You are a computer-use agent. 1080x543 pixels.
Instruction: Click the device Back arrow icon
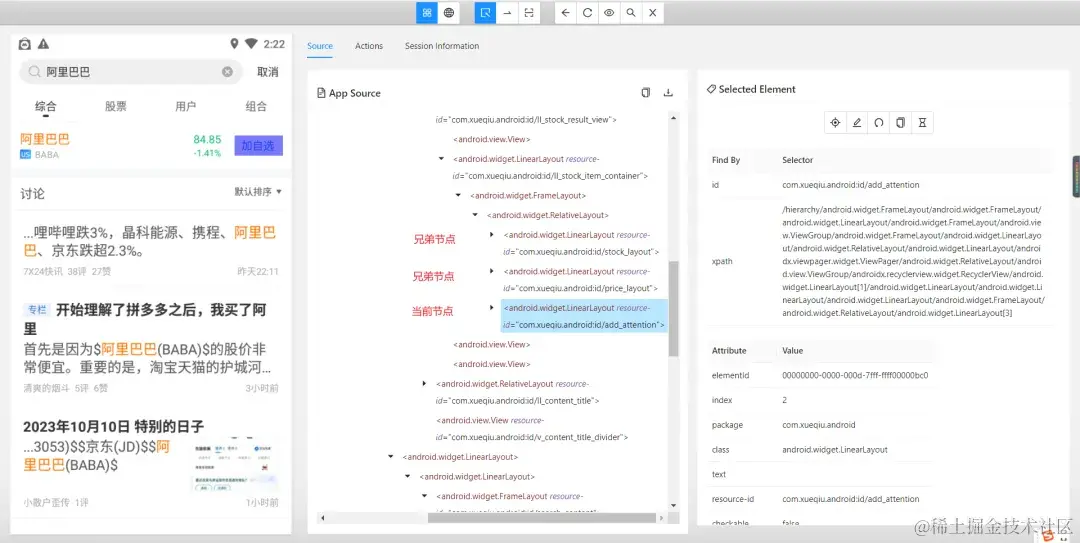click(x=565, y=12)
